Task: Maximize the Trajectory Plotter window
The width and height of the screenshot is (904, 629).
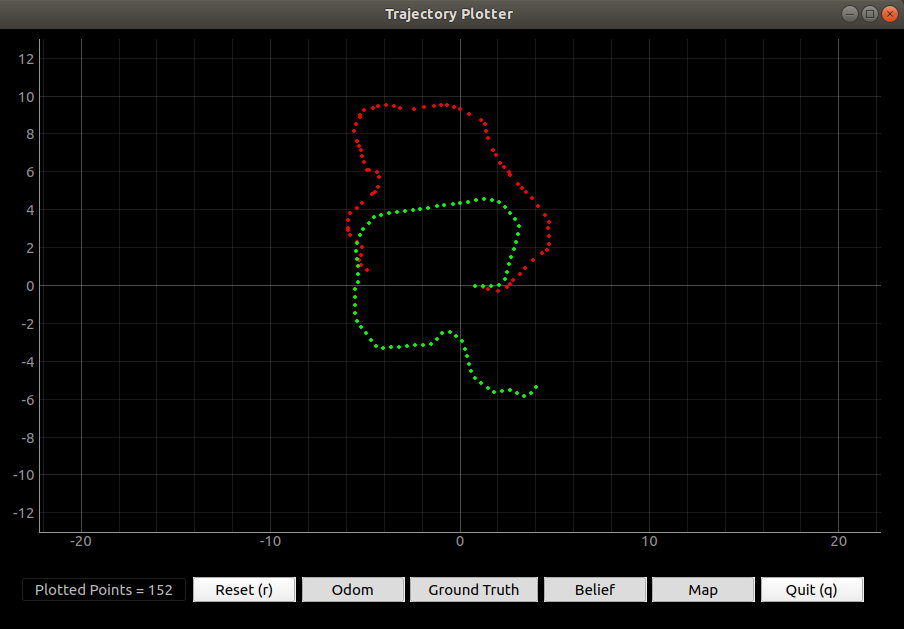Action: click(x=870, y=14)
